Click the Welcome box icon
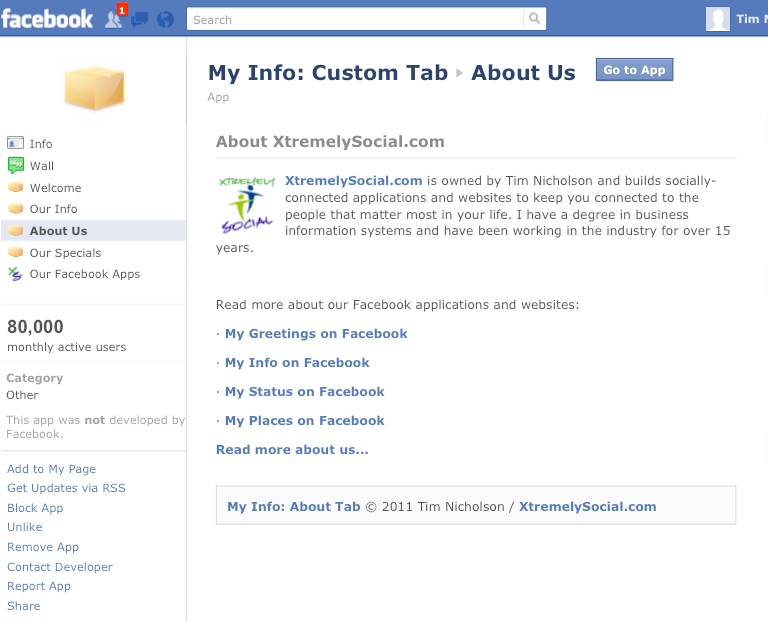The width and height of the screenshot is (768, 622). click(x=16, y=187)
